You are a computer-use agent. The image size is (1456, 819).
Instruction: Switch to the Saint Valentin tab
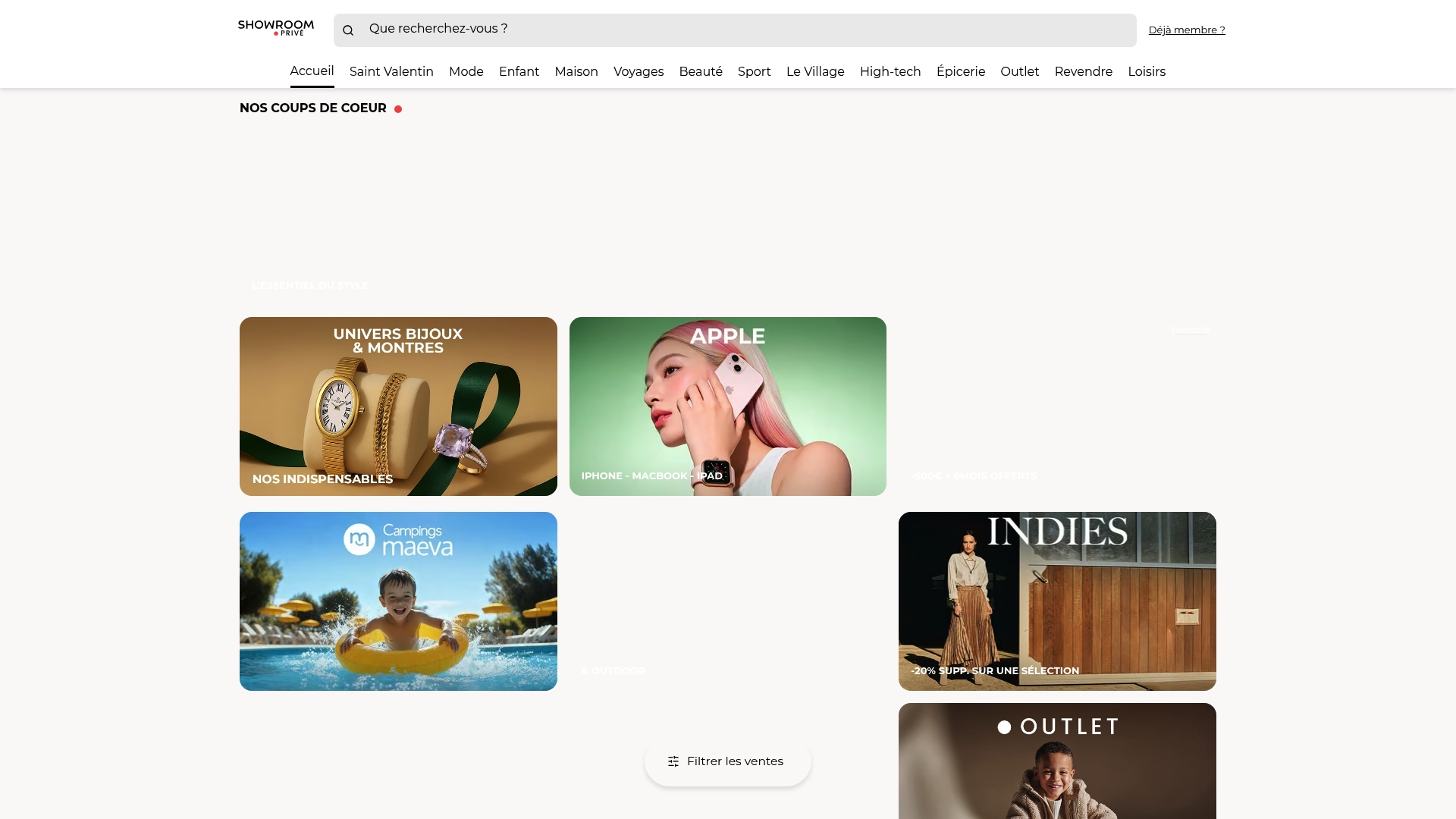pyautogui.click(x=391, y=72)
